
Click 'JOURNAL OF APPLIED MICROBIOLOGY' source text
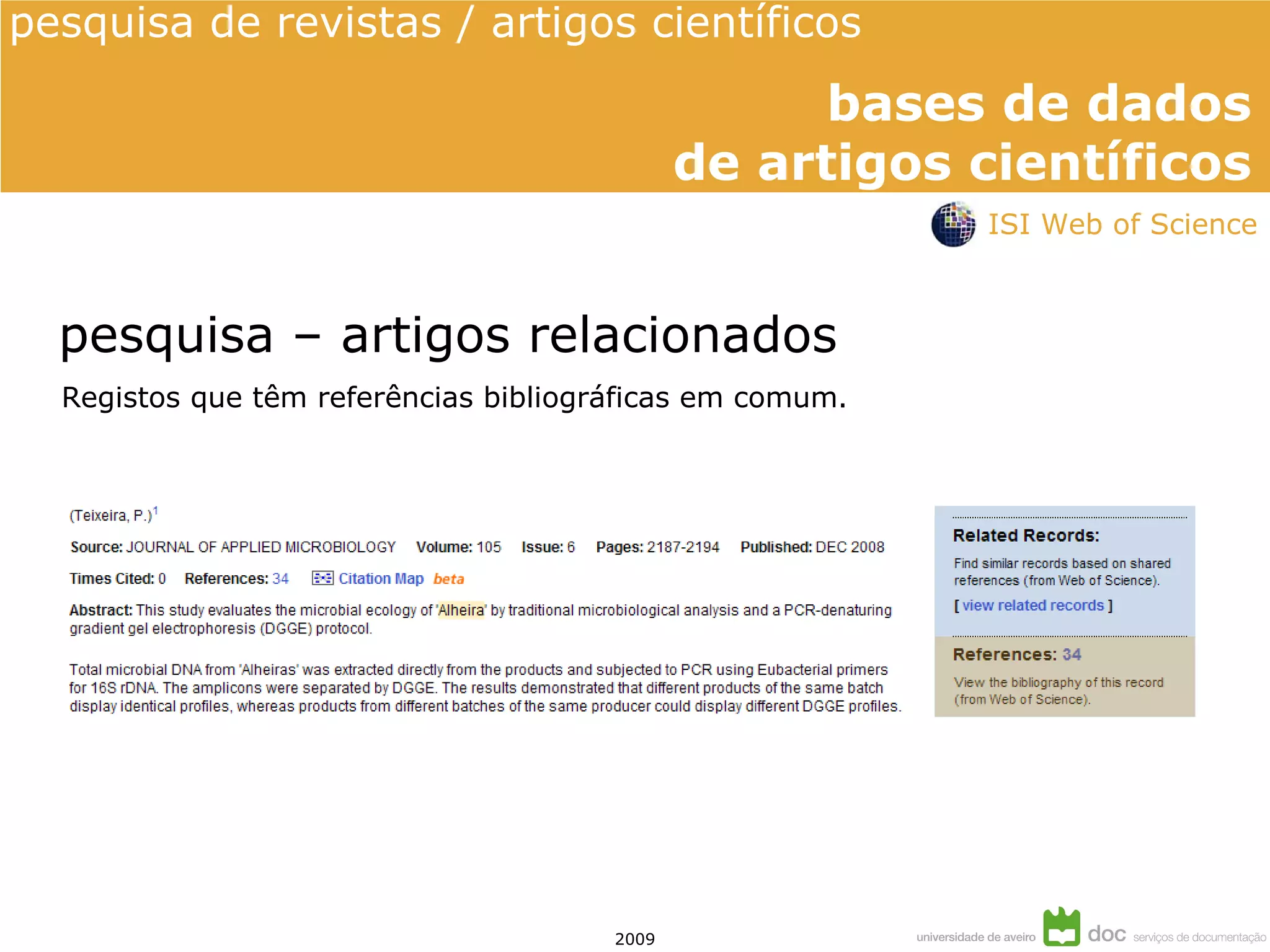tap(261, 547)
